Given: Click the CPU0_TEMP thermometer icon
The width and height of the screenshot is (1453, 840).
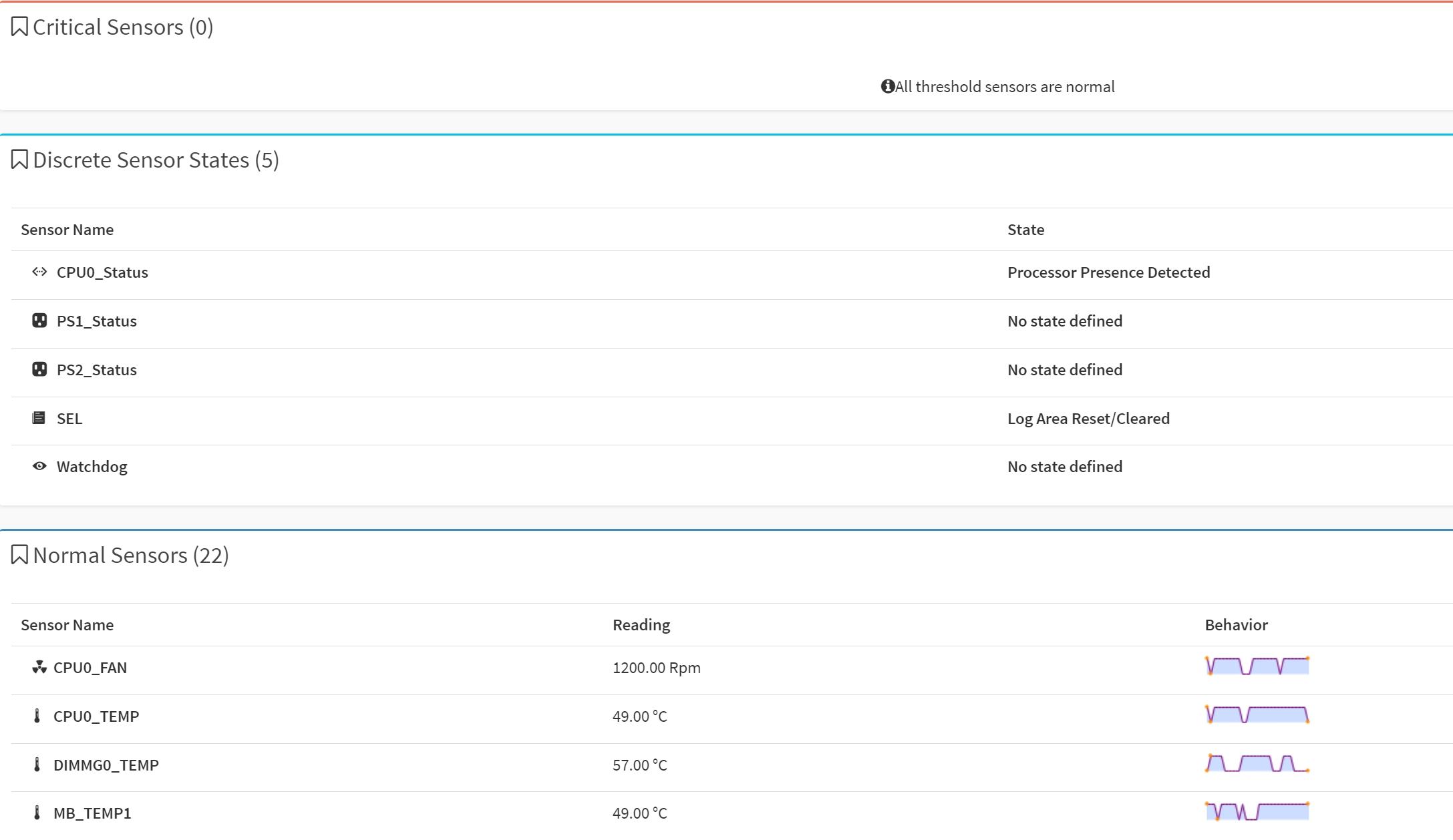Looking at the screenshot, I should 37,716.
